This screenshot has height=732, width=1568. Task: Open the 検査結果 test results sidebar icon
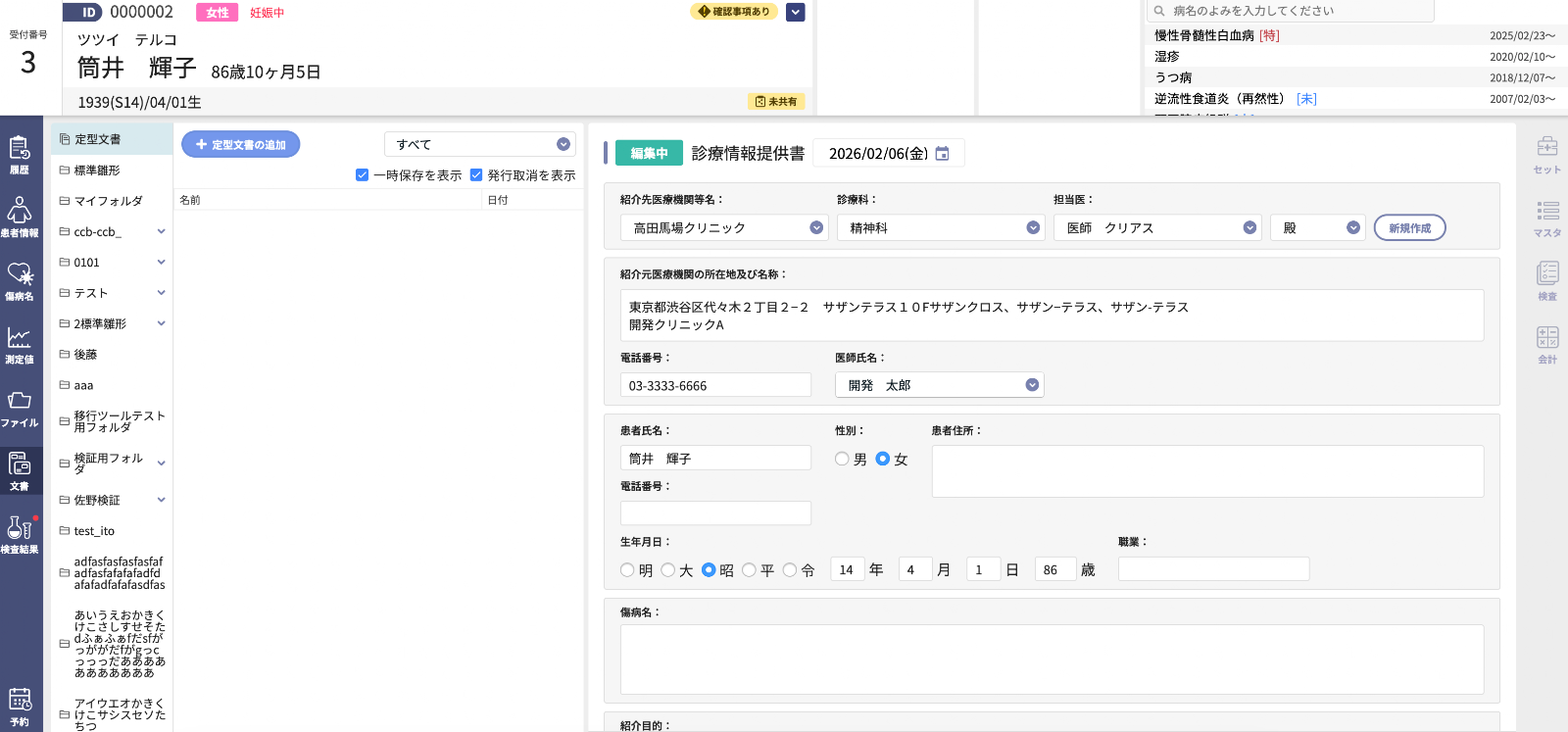20,535
